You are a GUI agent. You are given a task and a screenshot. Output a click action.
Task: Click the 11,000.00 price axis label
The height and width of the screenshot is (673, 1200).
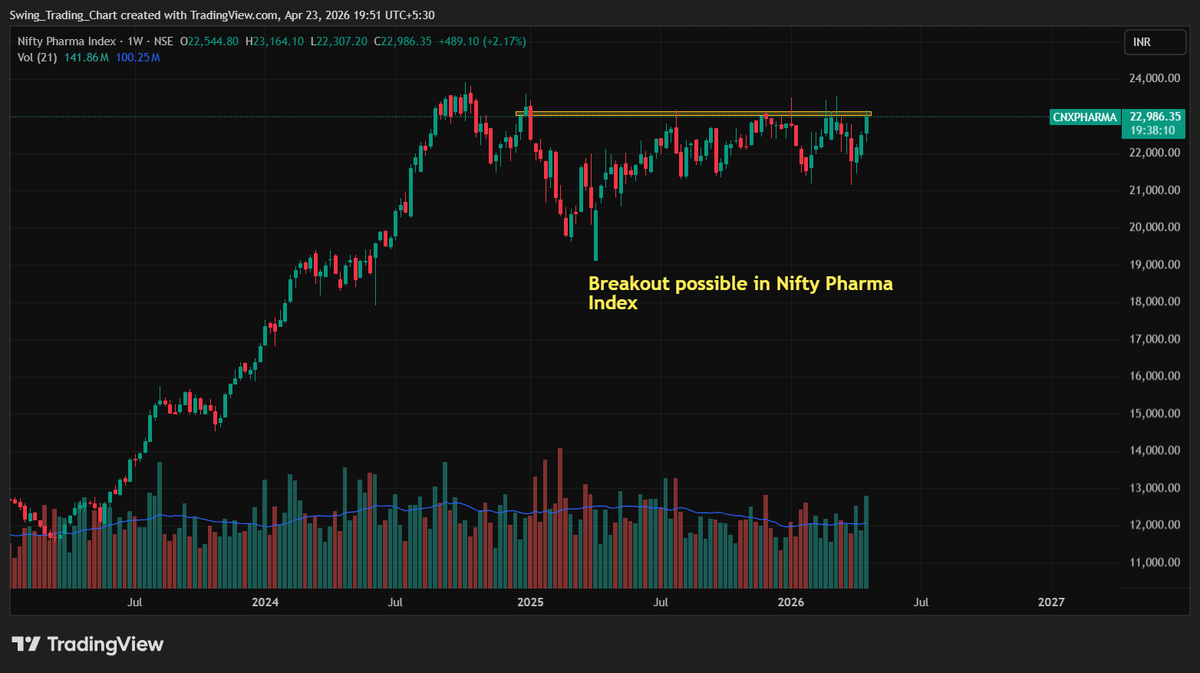point(1155,562)
